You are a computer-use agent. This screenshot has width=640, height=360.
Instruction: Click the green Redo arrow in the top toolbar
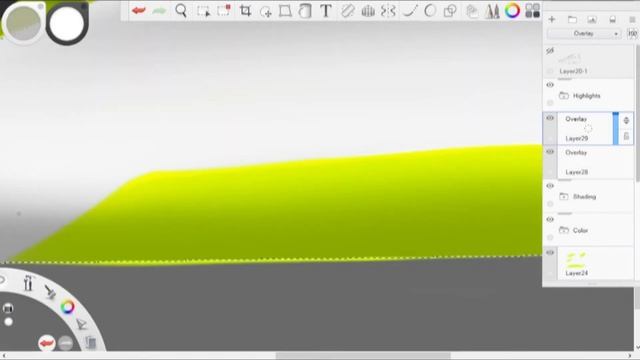[159, 11]
